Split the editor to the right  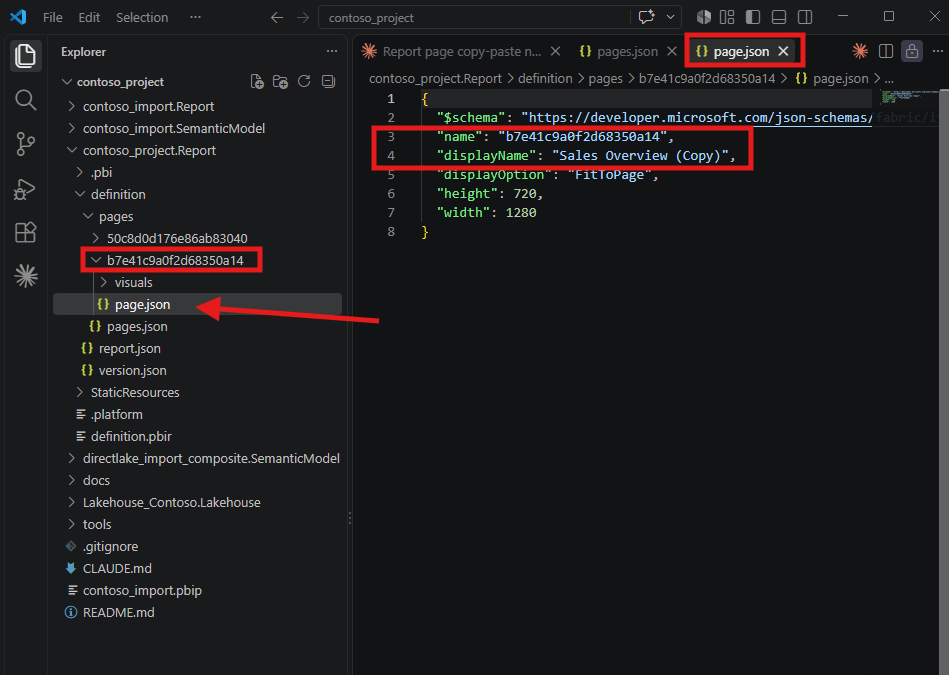click(x=885, y=51)
